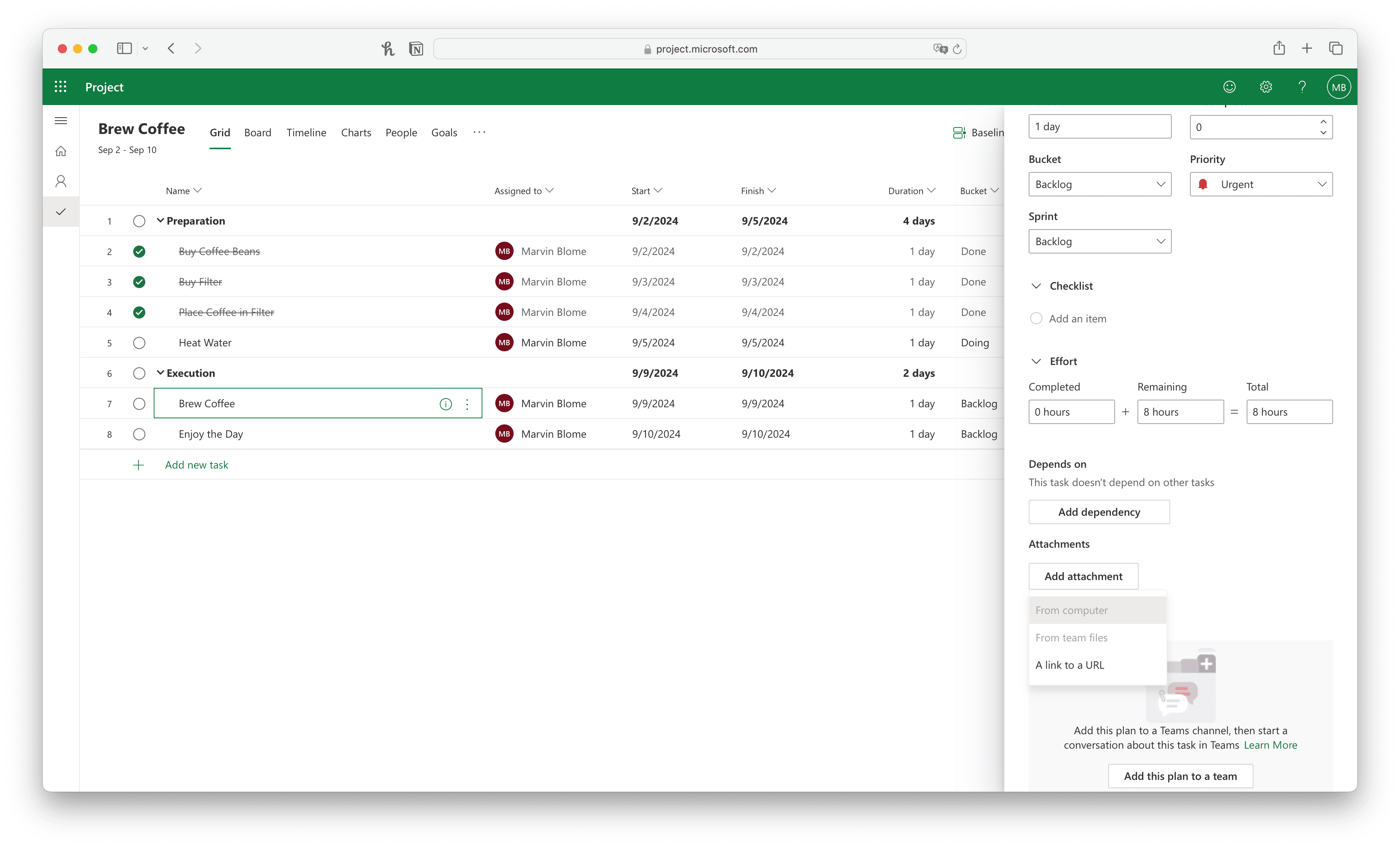Open the MB account avatar menu
This screenshot has width=1400, height=848.
pyautogui.click(x=1339, y=86)
